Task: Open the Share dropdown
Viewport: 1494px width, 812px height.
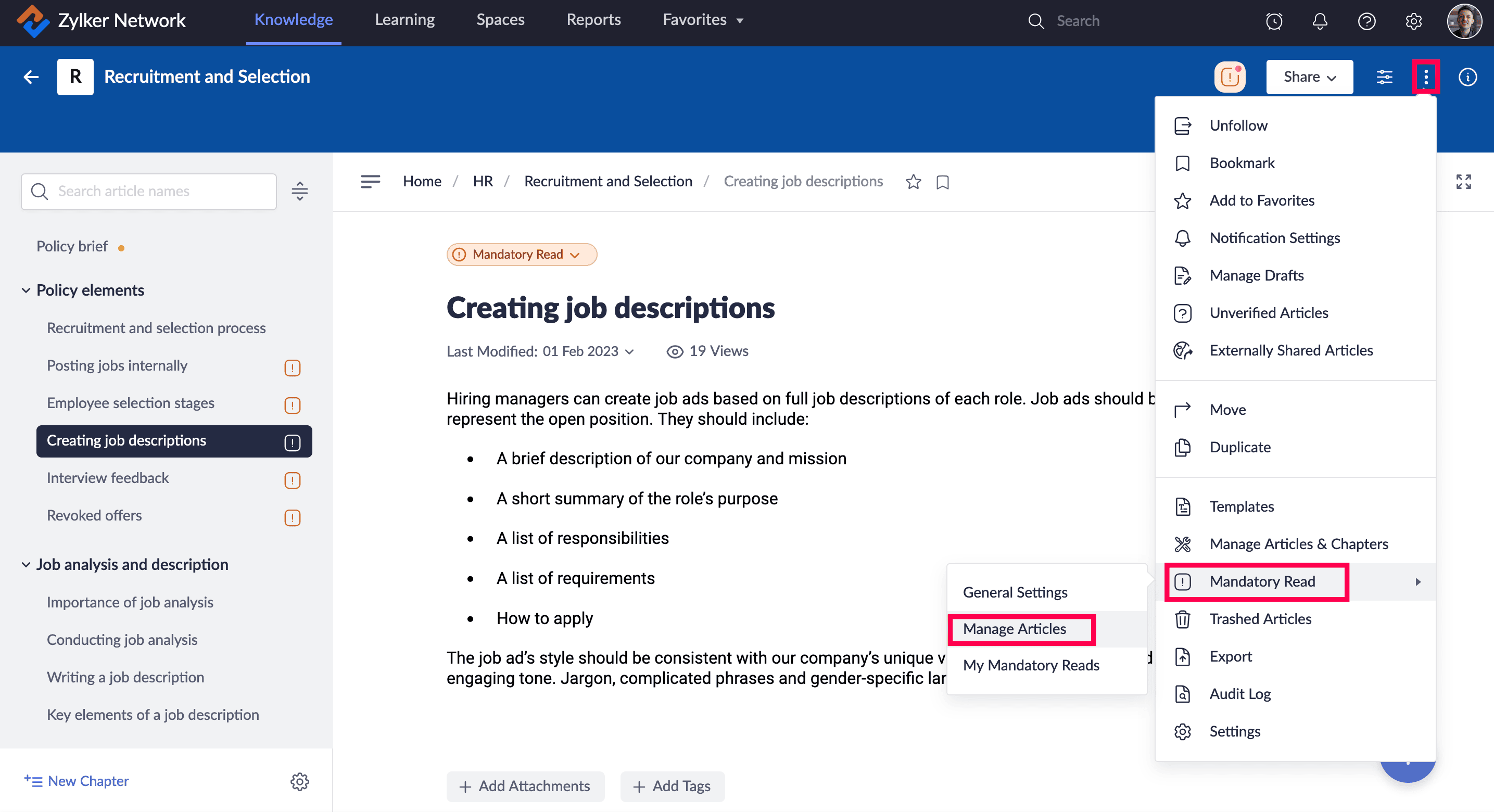Action: 1309,77
